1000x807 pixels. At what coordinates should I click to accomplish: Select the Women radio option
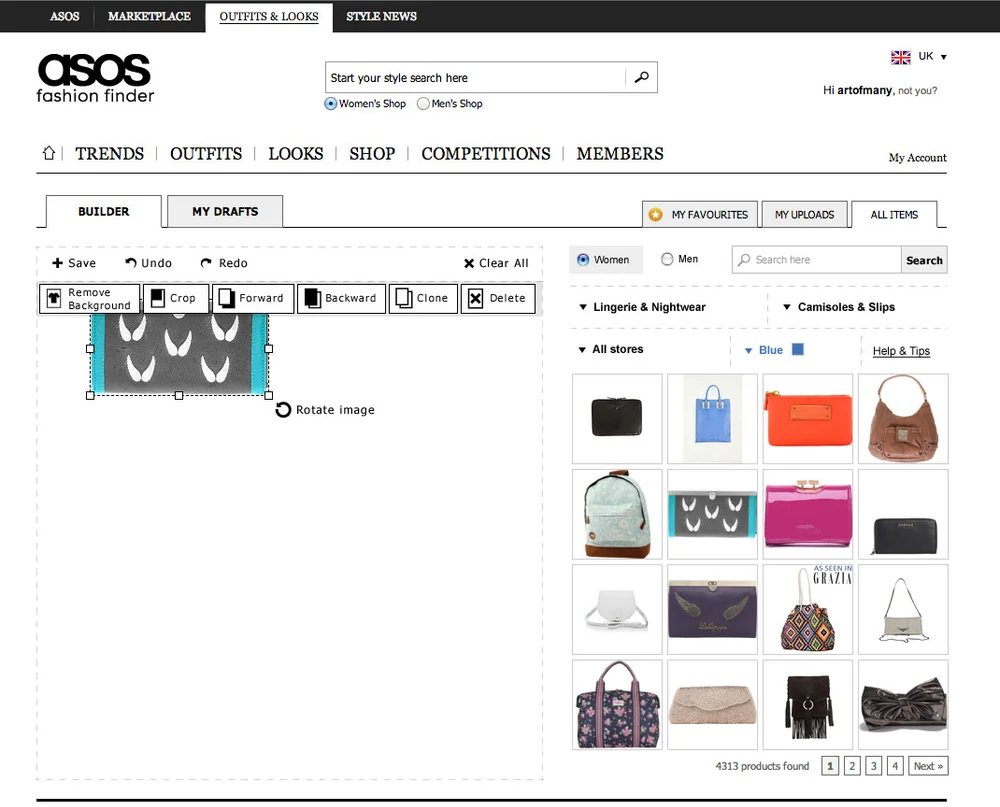coord(584,258)
